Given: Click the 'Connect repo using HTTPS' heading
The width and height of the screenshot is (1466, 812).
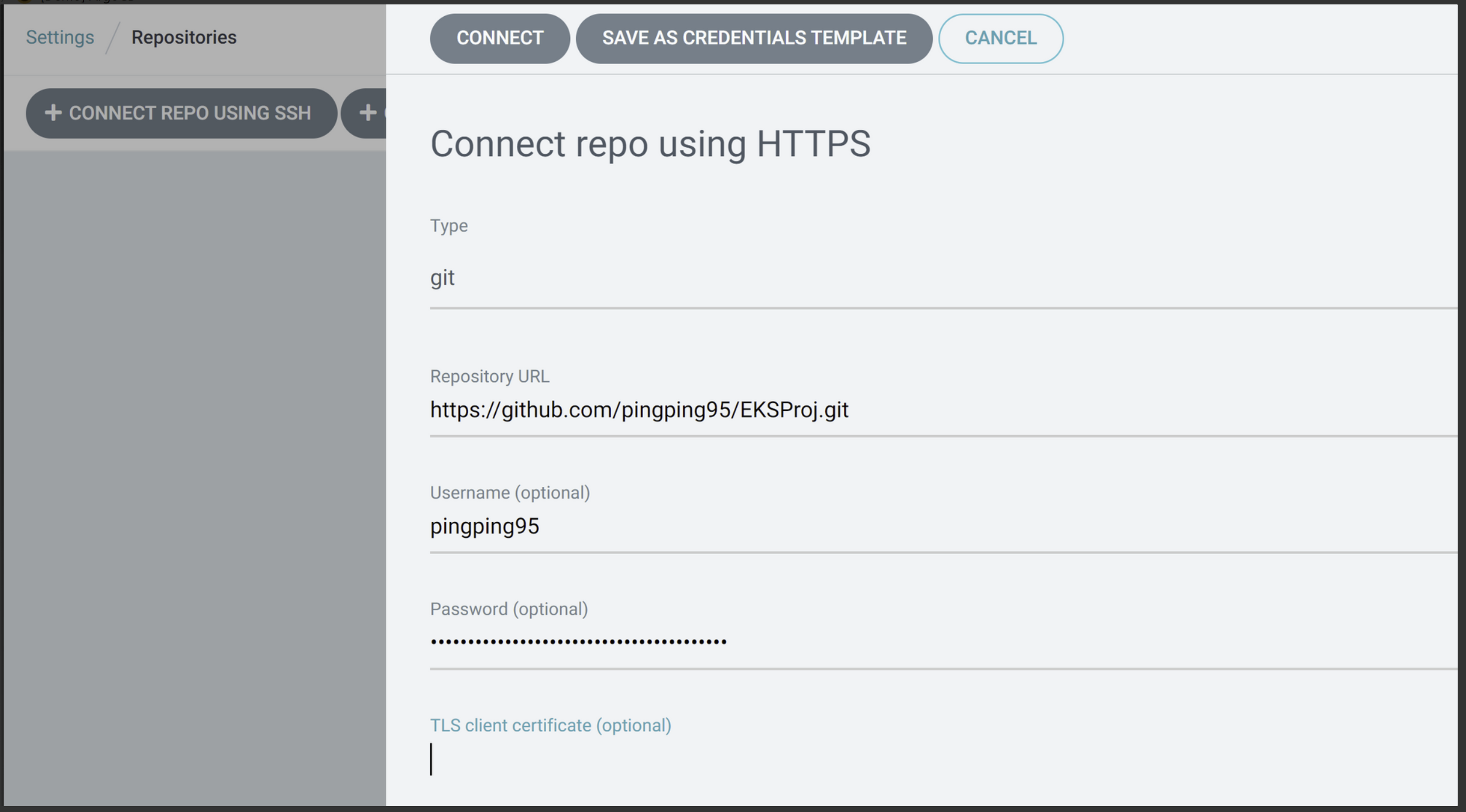Looking at the screenshot, I should point(650,143).
